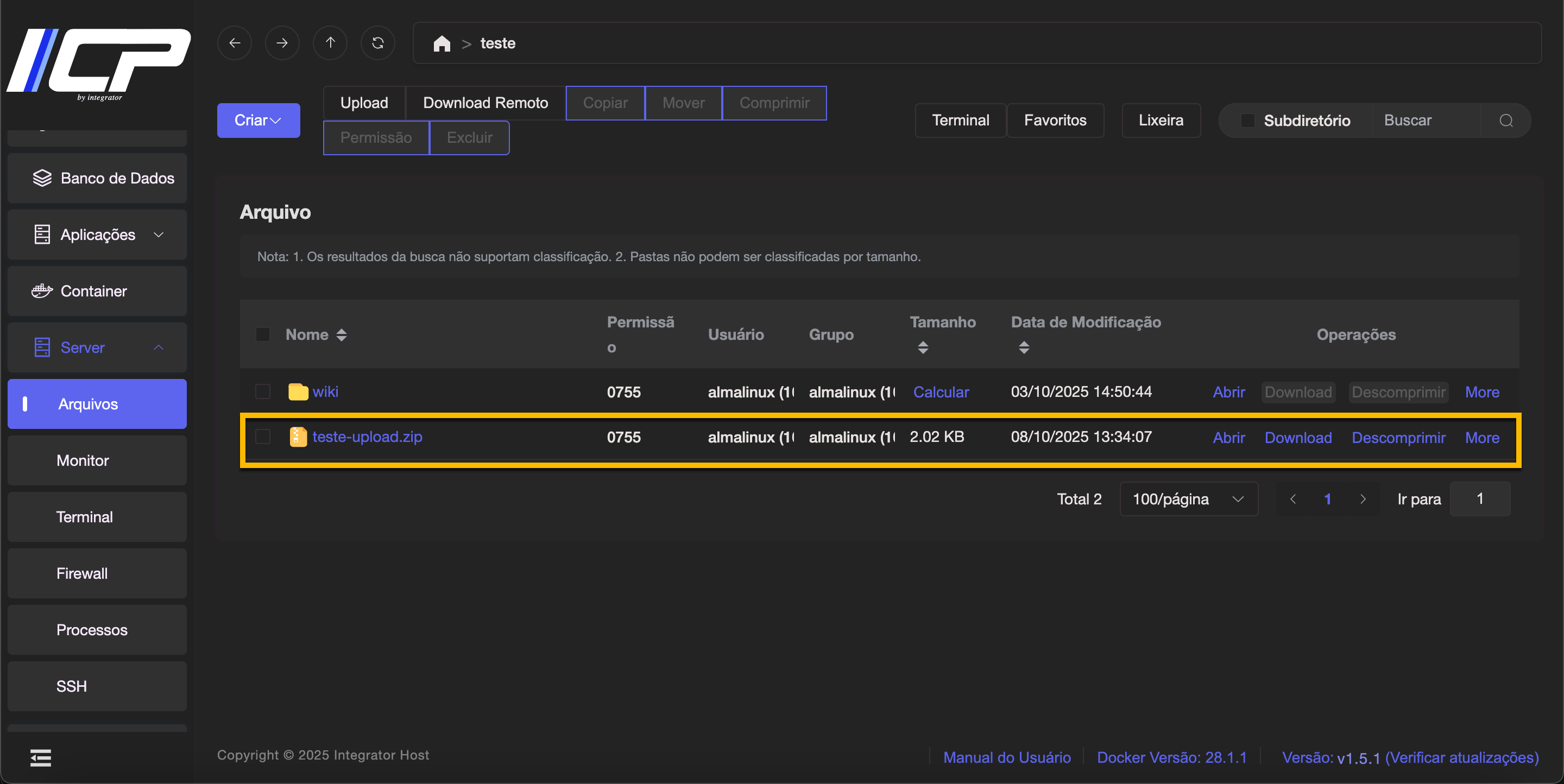
Task: Refresh the file listing
Action: [x=377, y=43]
